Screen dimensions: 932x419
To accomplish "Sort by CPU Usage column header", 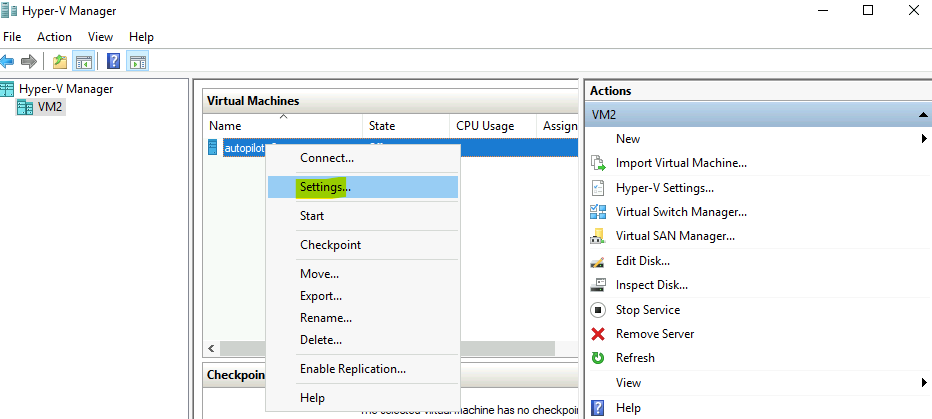I will point(493,125).
